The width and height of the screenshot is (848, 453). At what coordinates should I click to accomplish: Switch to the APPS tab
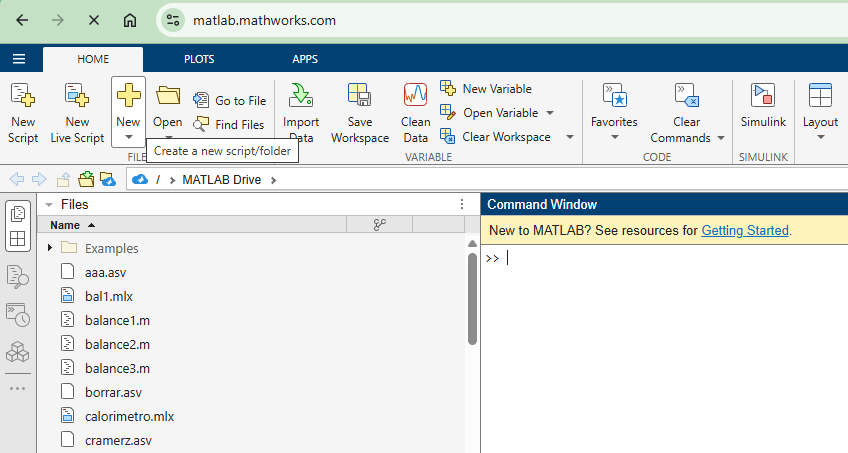tap(305, 59)
